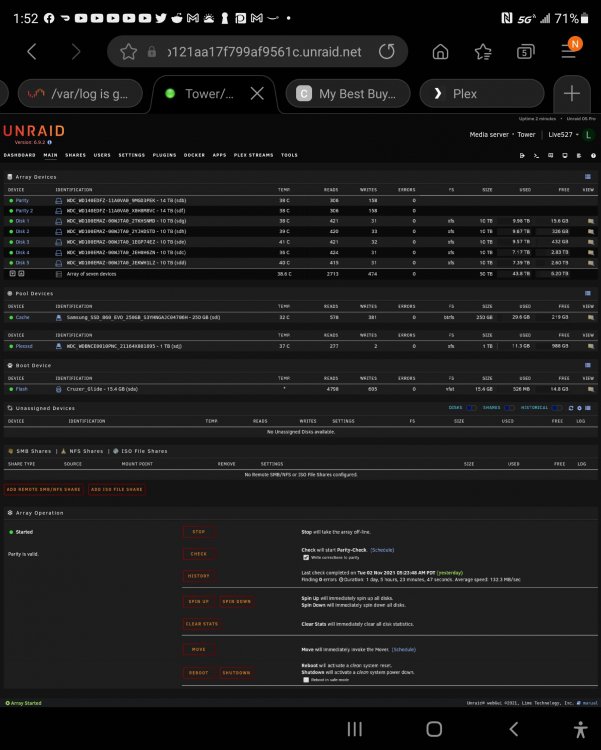Uncheck Write corrections to parity
Screen dimensions: 601x750
pos(306,557)
